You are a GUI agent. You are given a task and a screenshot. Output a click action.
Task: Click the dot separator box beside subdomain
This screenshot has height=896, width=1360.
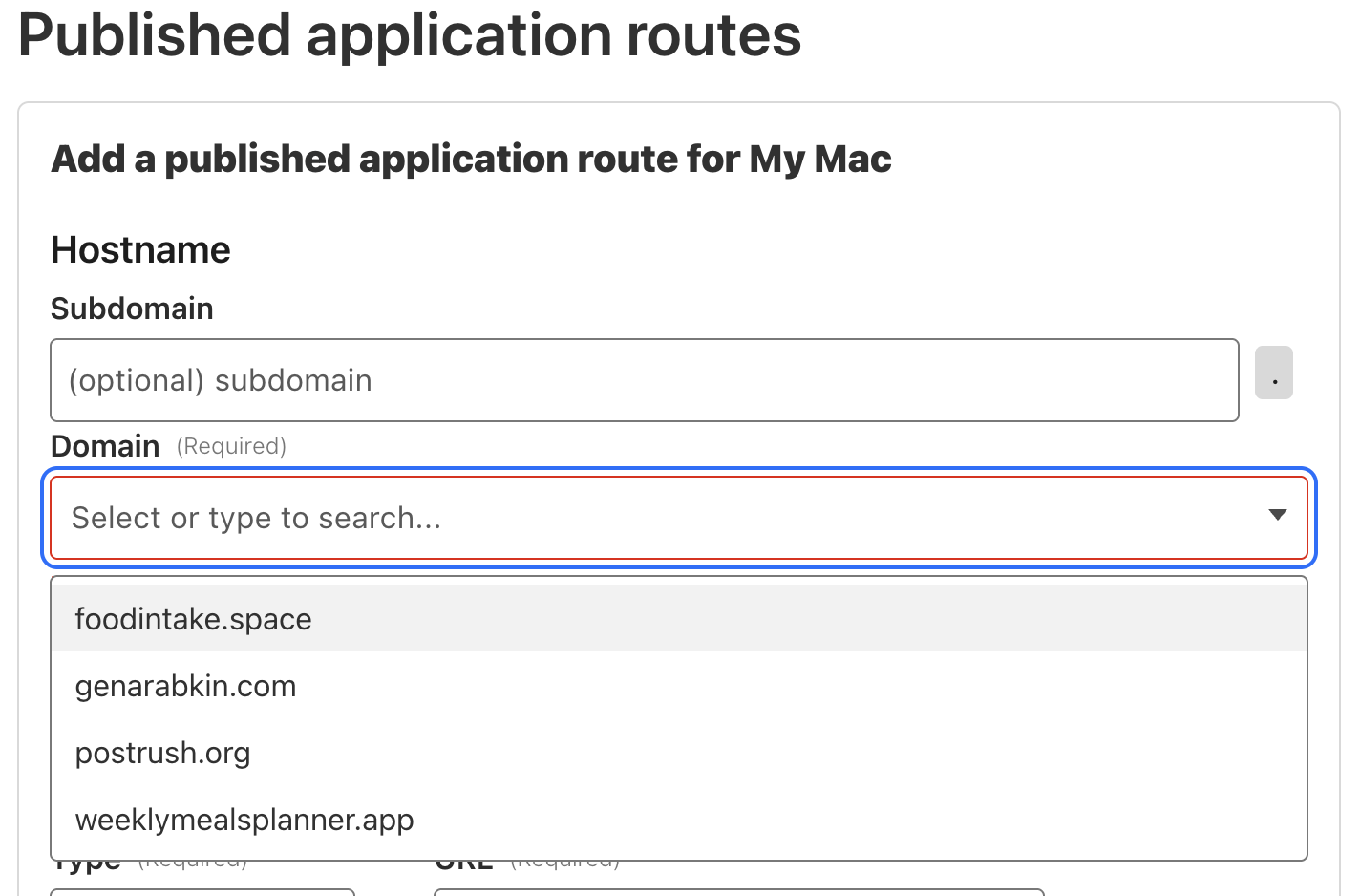[1273, 373]
